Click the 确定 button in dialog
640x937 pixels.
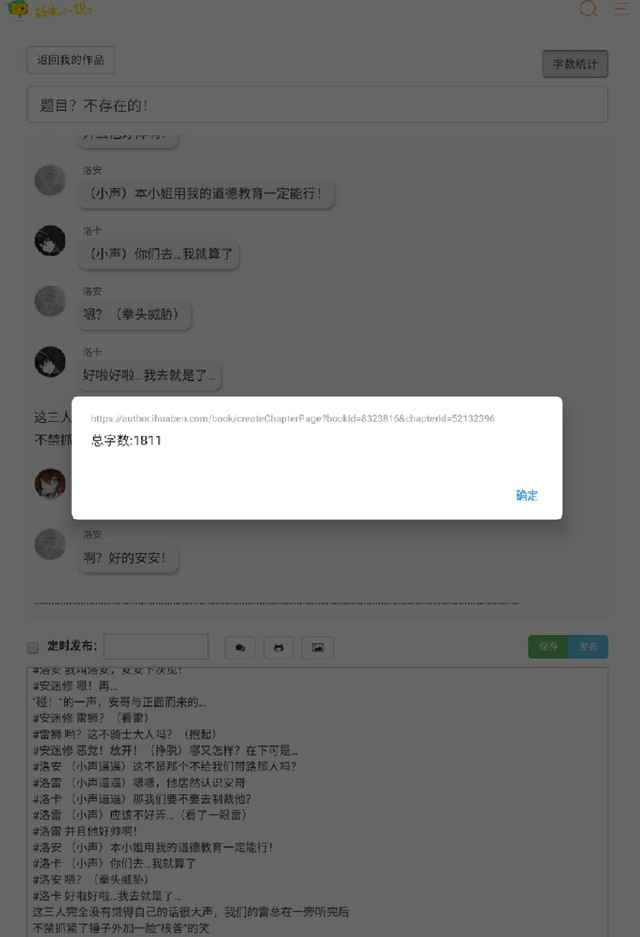pos(526,495)
